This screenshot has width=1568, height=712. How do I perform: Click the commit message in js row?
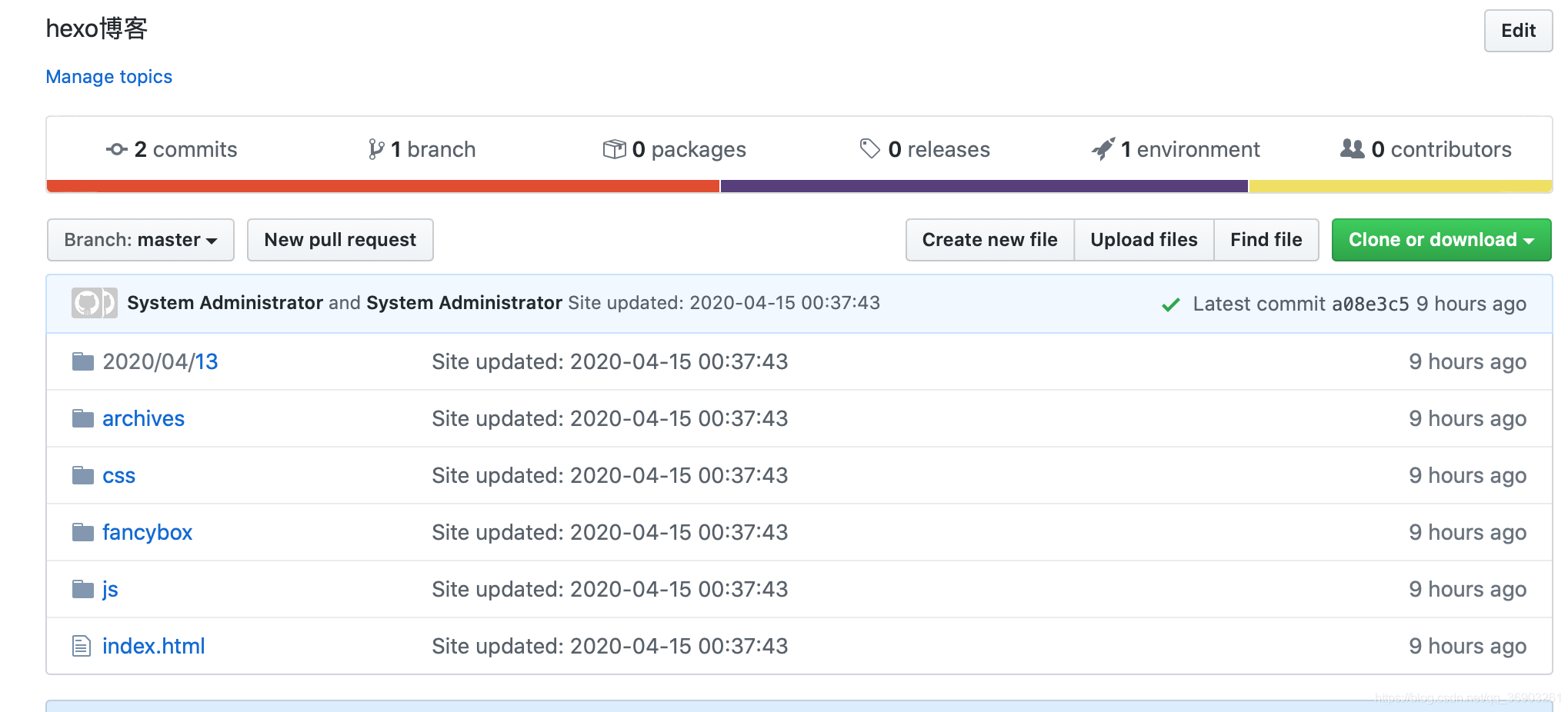coord(610,589)
